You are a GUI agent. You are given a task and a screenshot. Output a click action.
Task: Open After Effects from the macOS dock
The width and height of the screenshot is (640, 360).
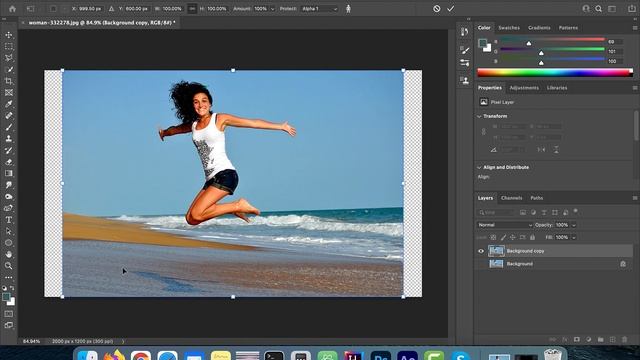pos(407,355)
